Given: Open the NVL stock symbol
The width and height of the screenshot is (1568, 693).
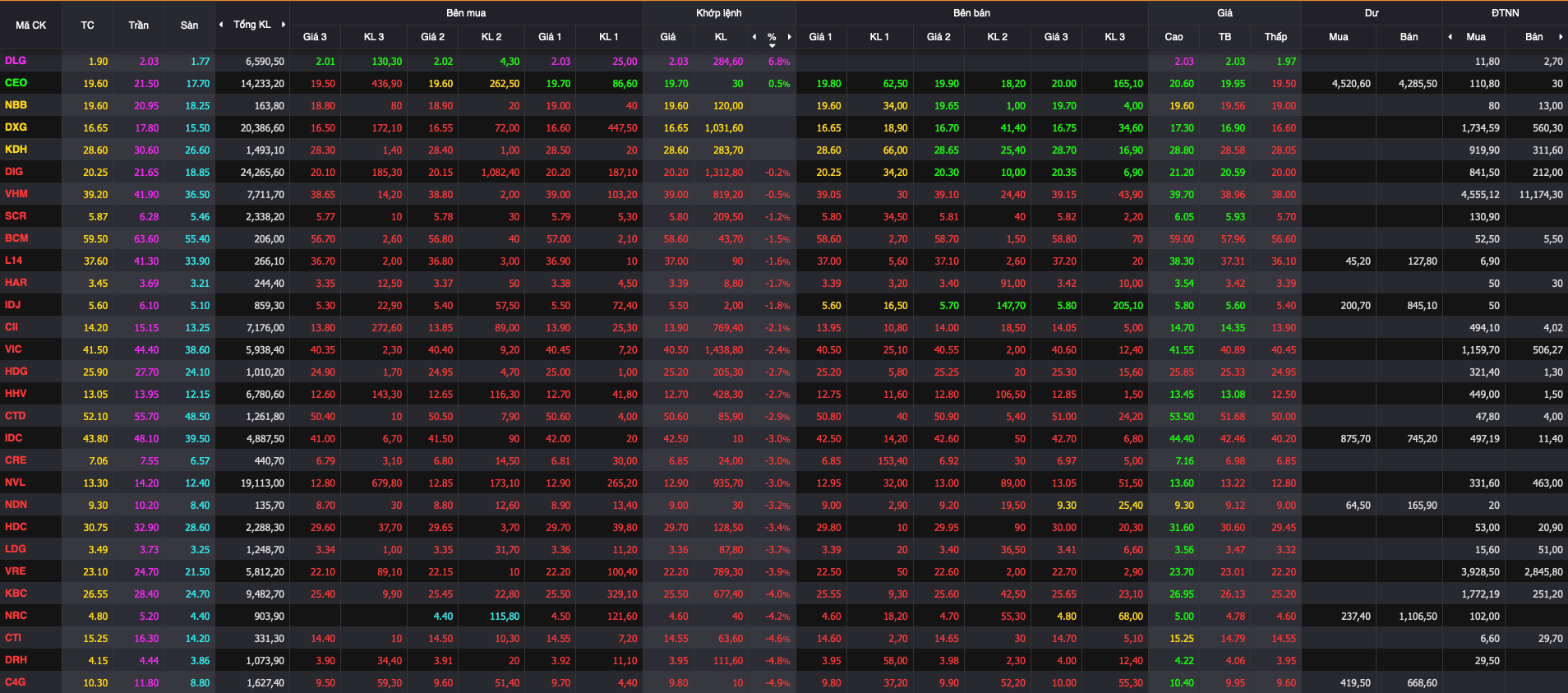Looking at the screenshot, I should click(x=15, y=483).
